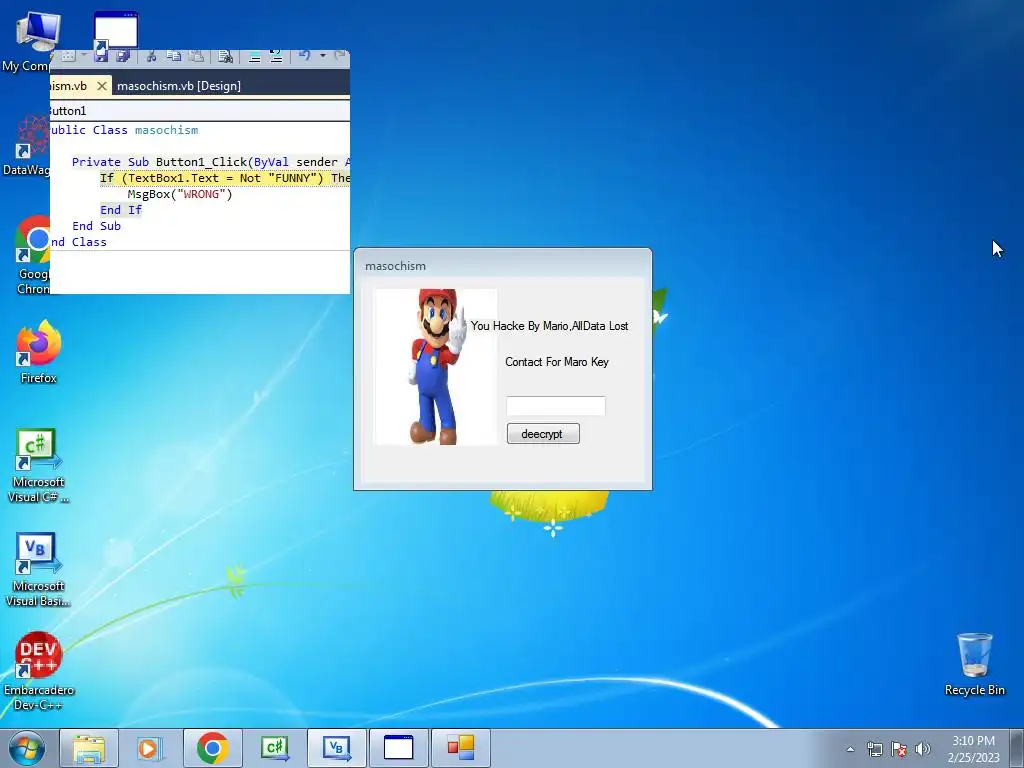Switch to the running form window in taskbar
Viewport: 1024px width, 768px height.
click(x=398, y=748)
